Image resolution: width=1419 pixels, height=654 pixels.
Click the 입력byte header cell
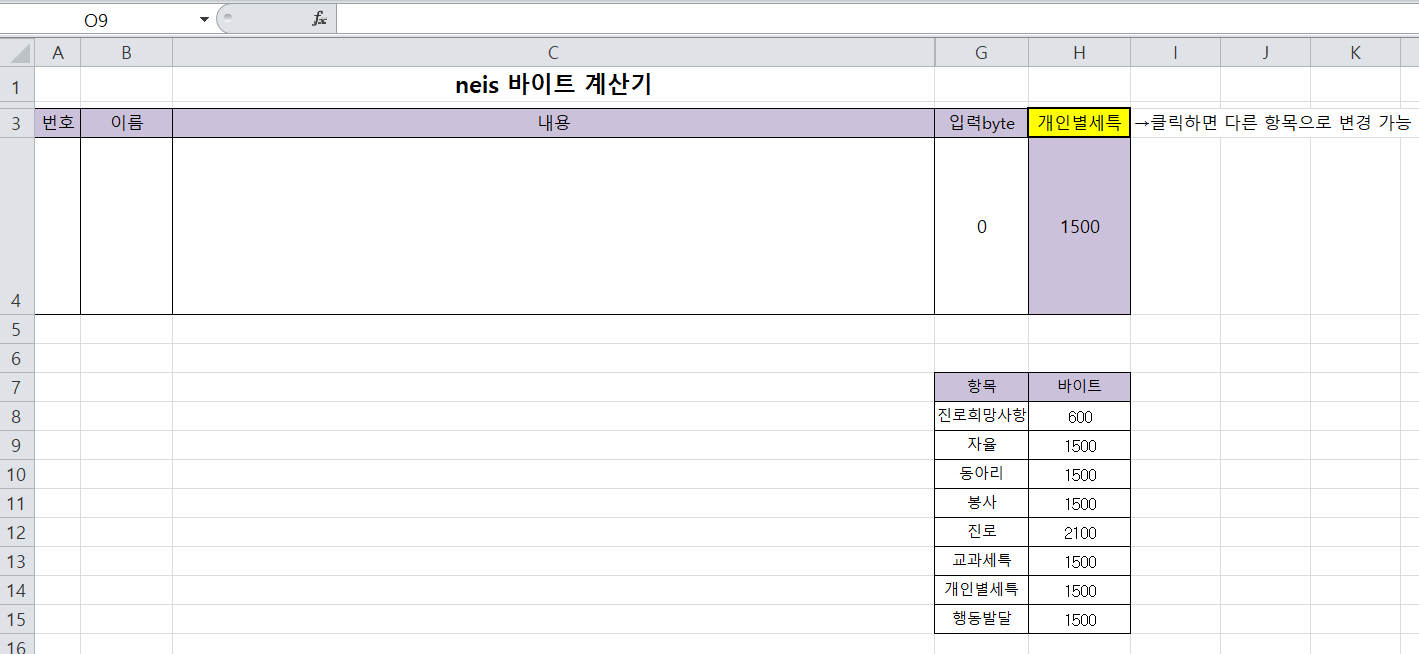coord(981,123)
